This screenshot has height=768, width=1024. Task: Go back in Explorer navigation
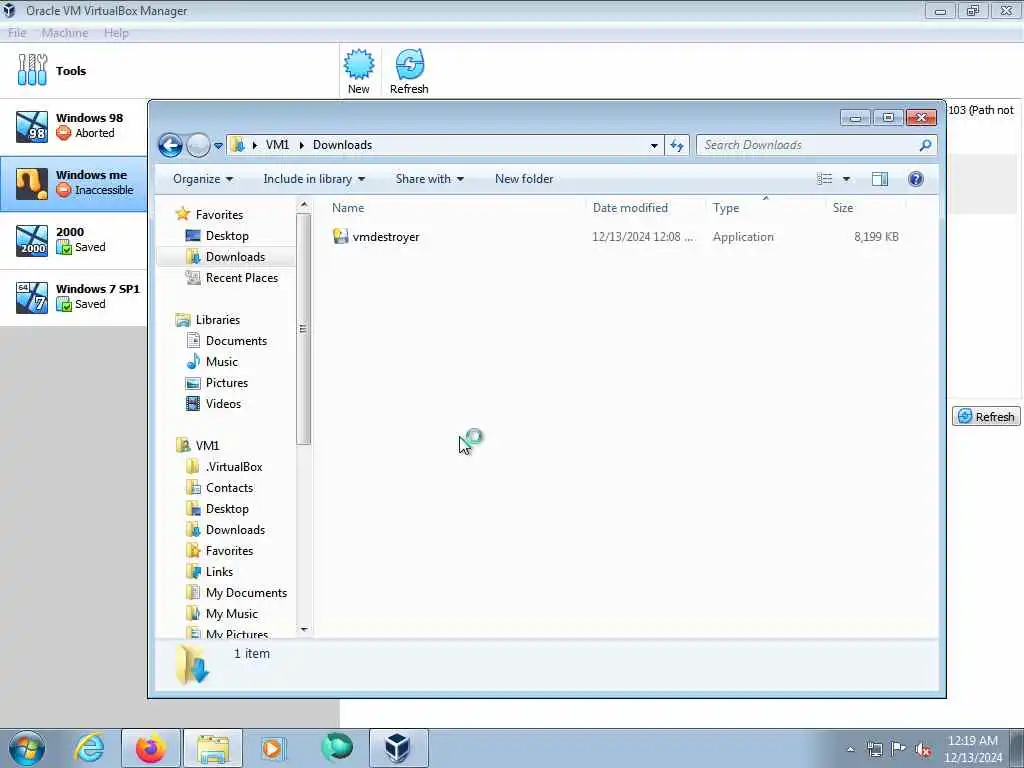click(170, 145)
